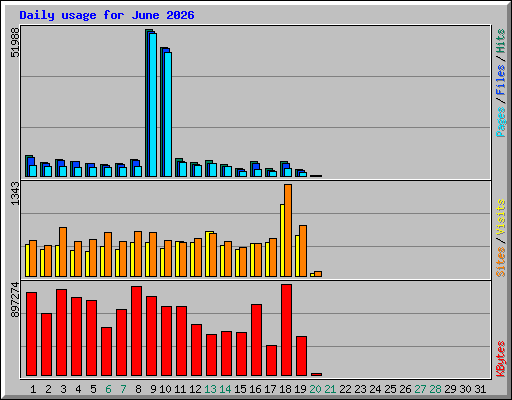Click the day 13 yellow visits bar
Viewport: 512px width, 400px height.
pyautogui.click(x=208, y=254)
